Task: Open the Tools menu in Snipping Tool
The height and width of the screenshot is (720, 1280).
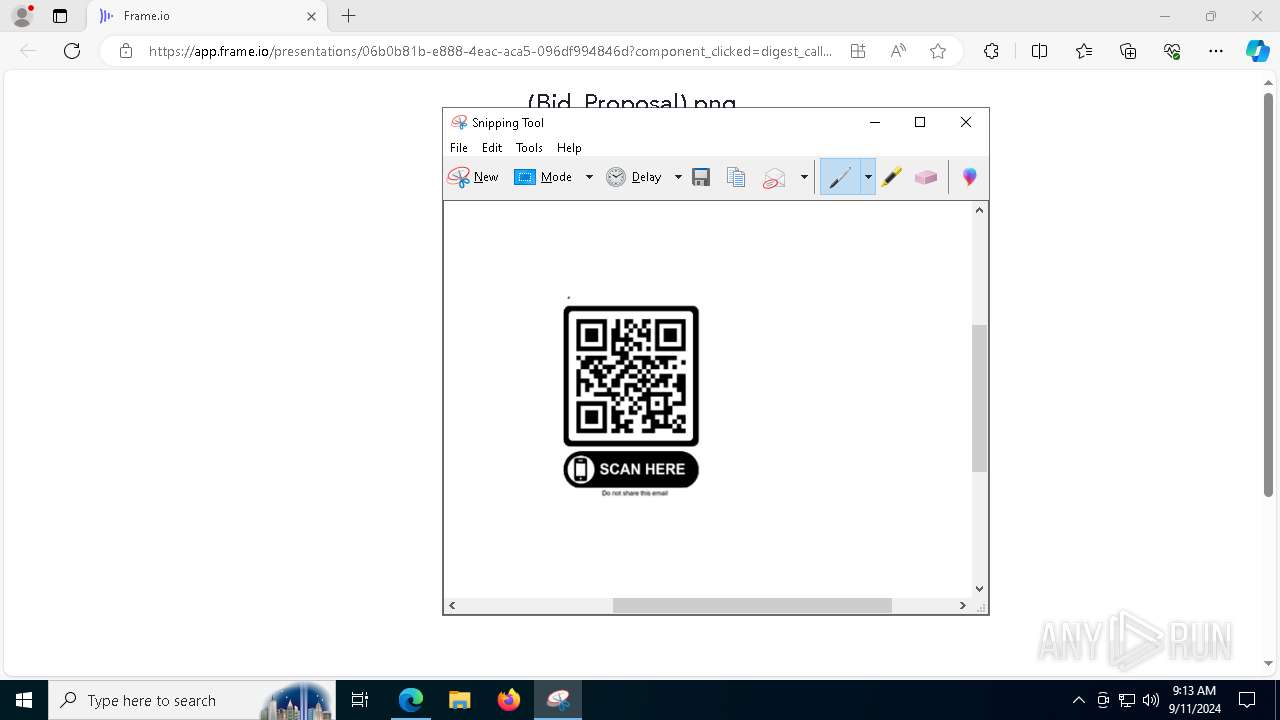Action: pos(529,147)
